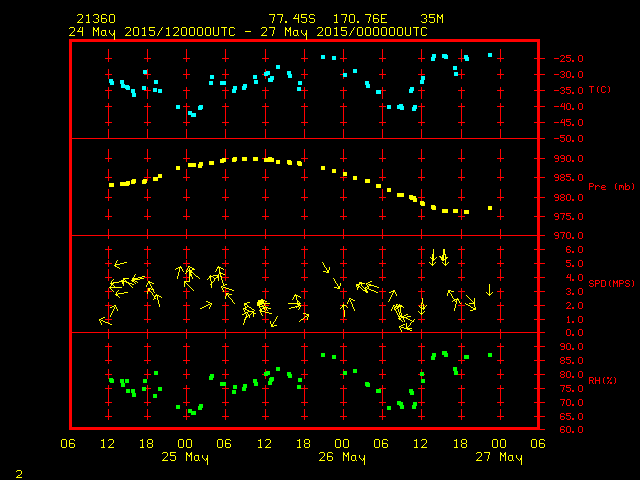Click the 27 May date label below the axis
640x480 pixels.
click(x=498, y=457)
